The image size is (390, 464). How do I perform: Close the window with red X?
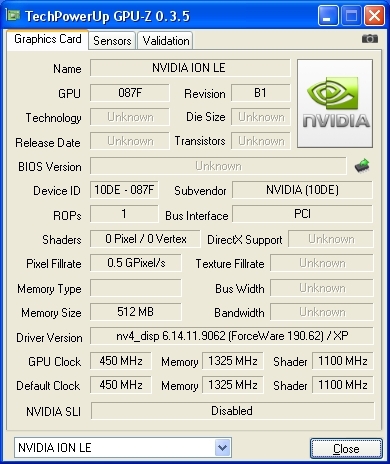click(x=374, y=16)
